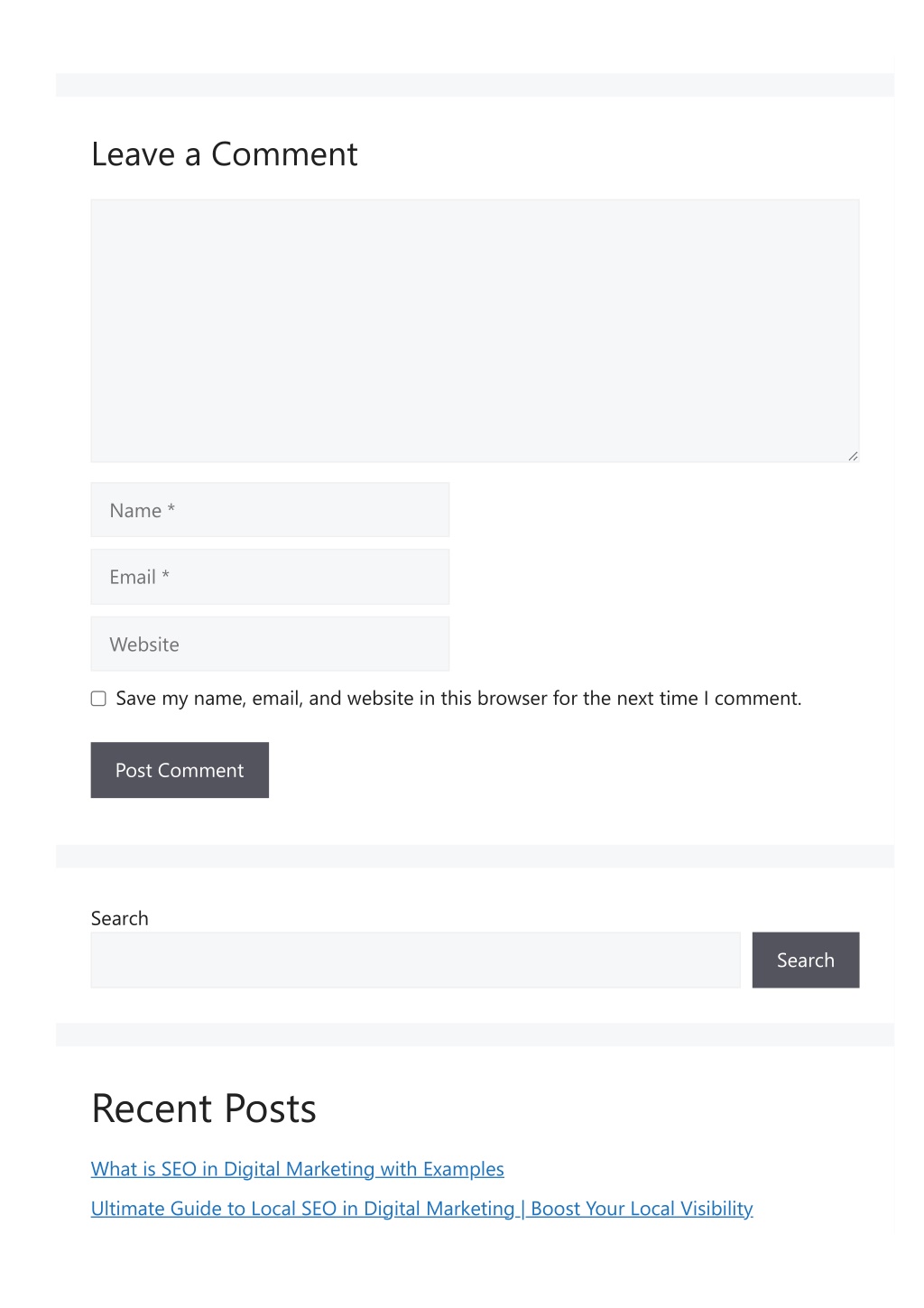Screen dimensions: 924x1308
Task: Click the Search label above the field
Action: pos(120,918)
